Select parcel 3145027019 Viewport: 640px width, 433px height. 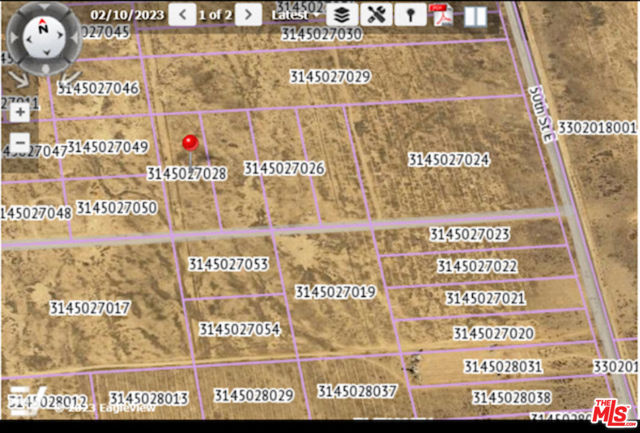click(x=335, y=292)
